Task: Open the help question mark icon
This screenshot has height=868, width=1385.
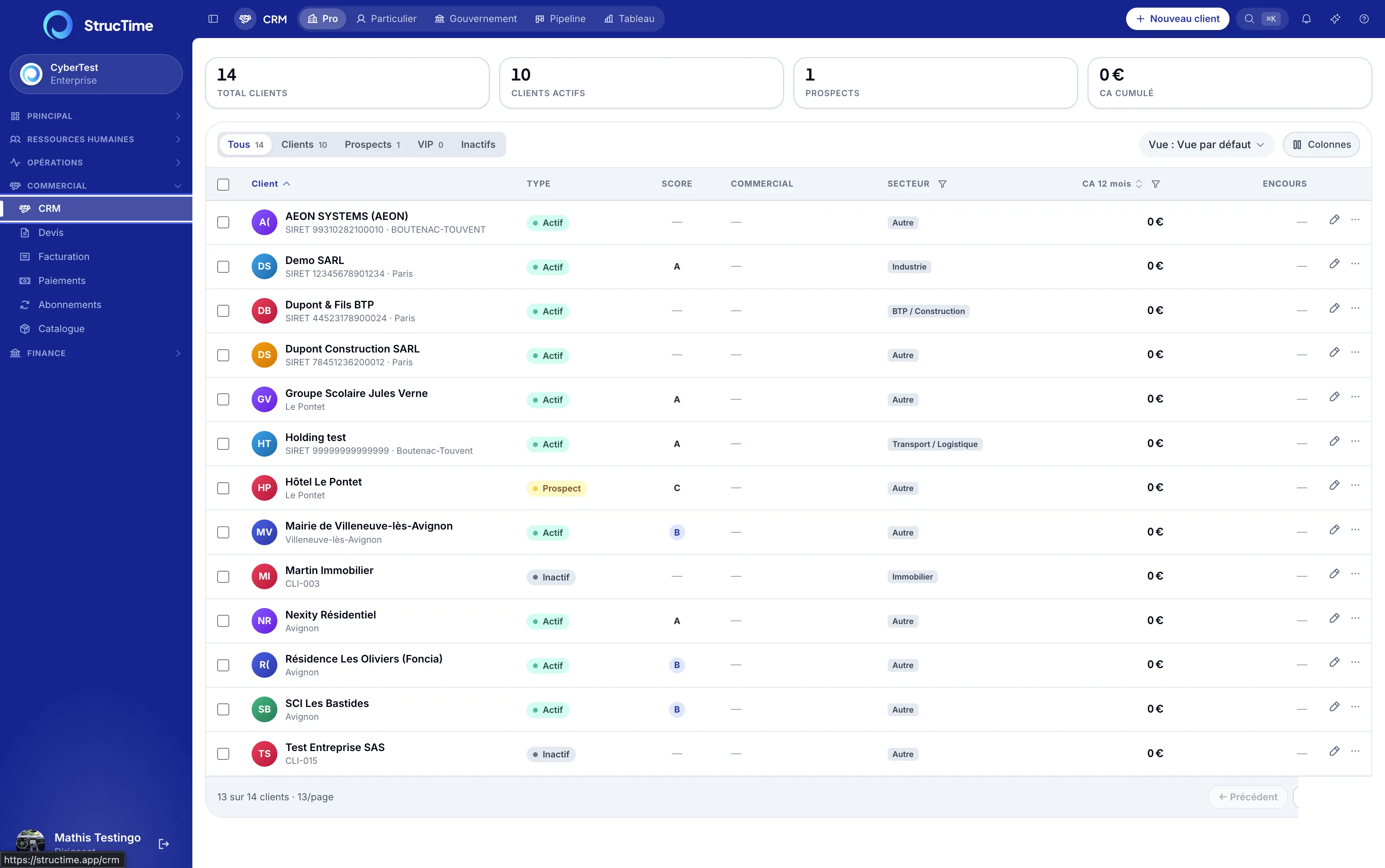Action: click(x=1364, y=19)
